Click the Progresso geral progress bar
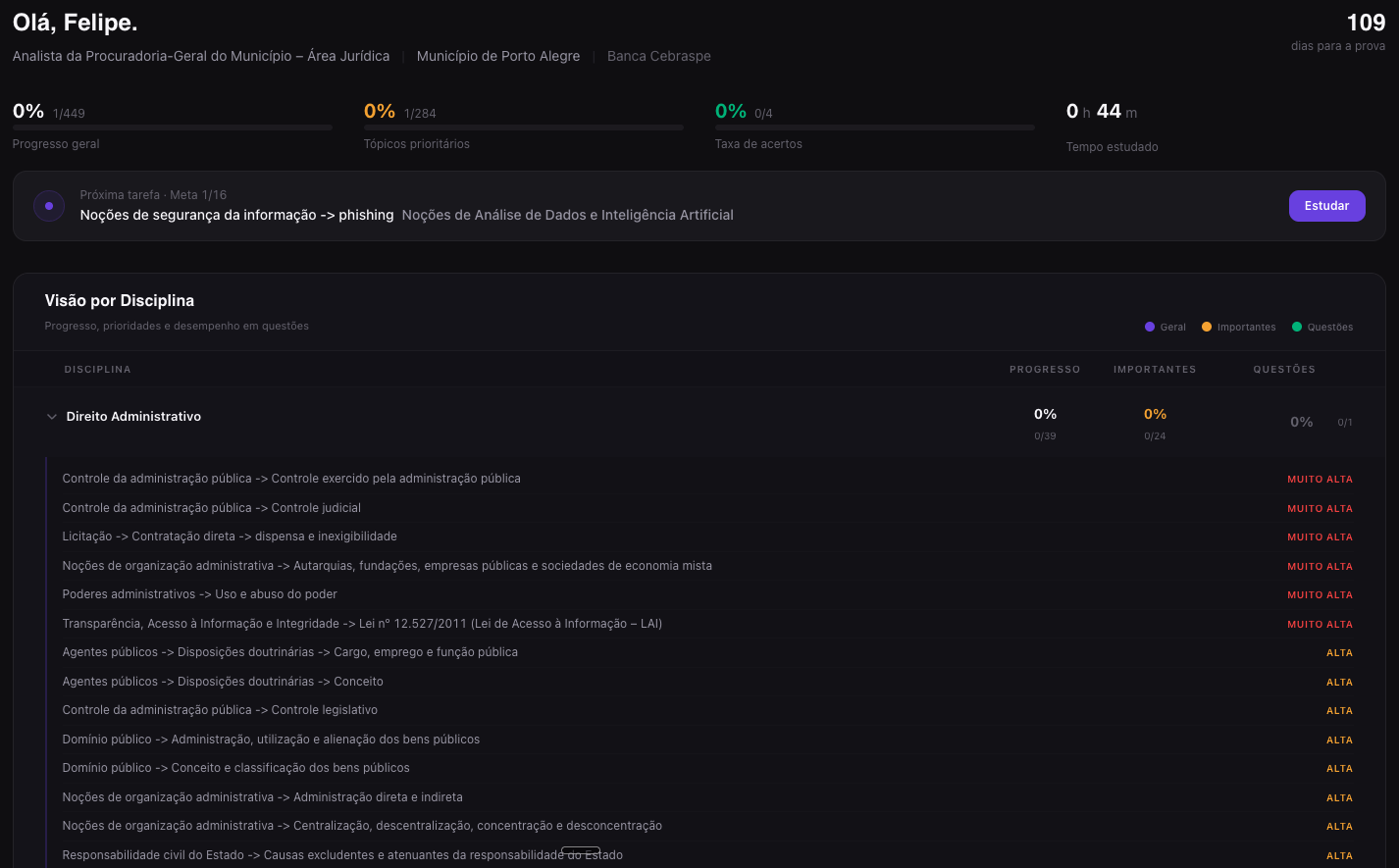 pos(172,127)
